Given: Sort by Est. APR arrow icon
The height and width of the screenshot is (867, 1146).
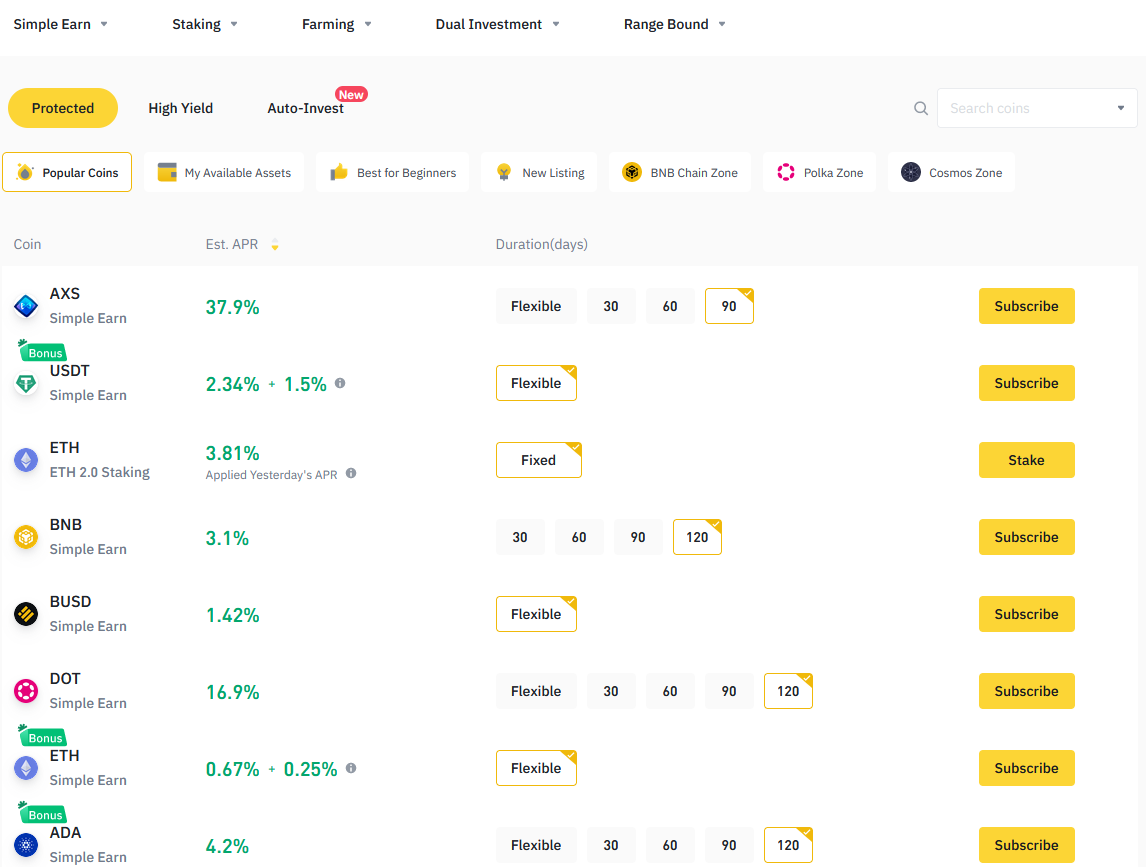Looking at the screenshot, I should coord(275,245).
